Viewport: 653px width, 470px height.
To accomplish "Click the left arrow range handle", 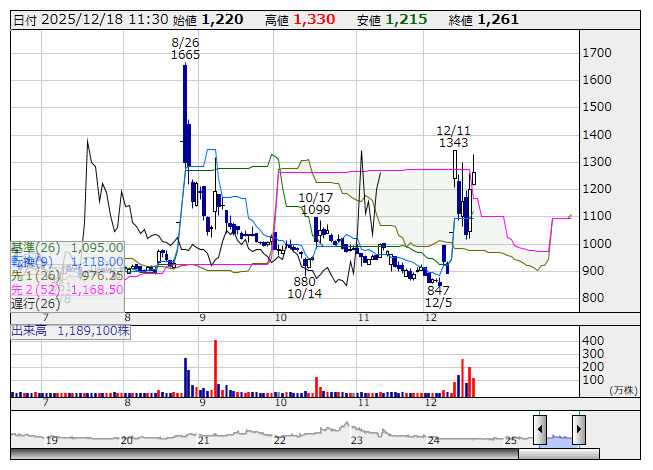I will [540, 429].
